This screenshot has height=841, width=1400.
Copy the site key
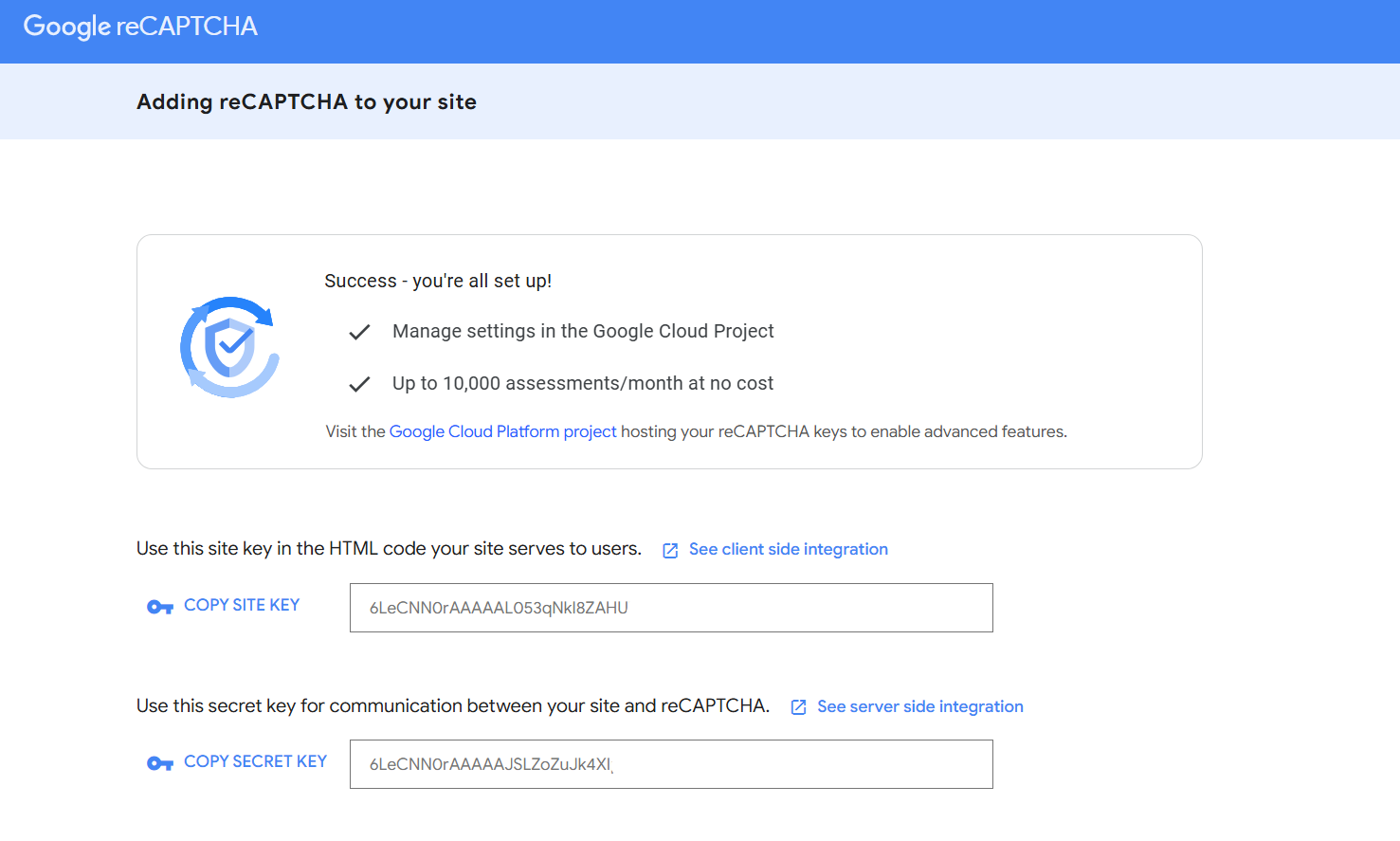tap(242, 605)
